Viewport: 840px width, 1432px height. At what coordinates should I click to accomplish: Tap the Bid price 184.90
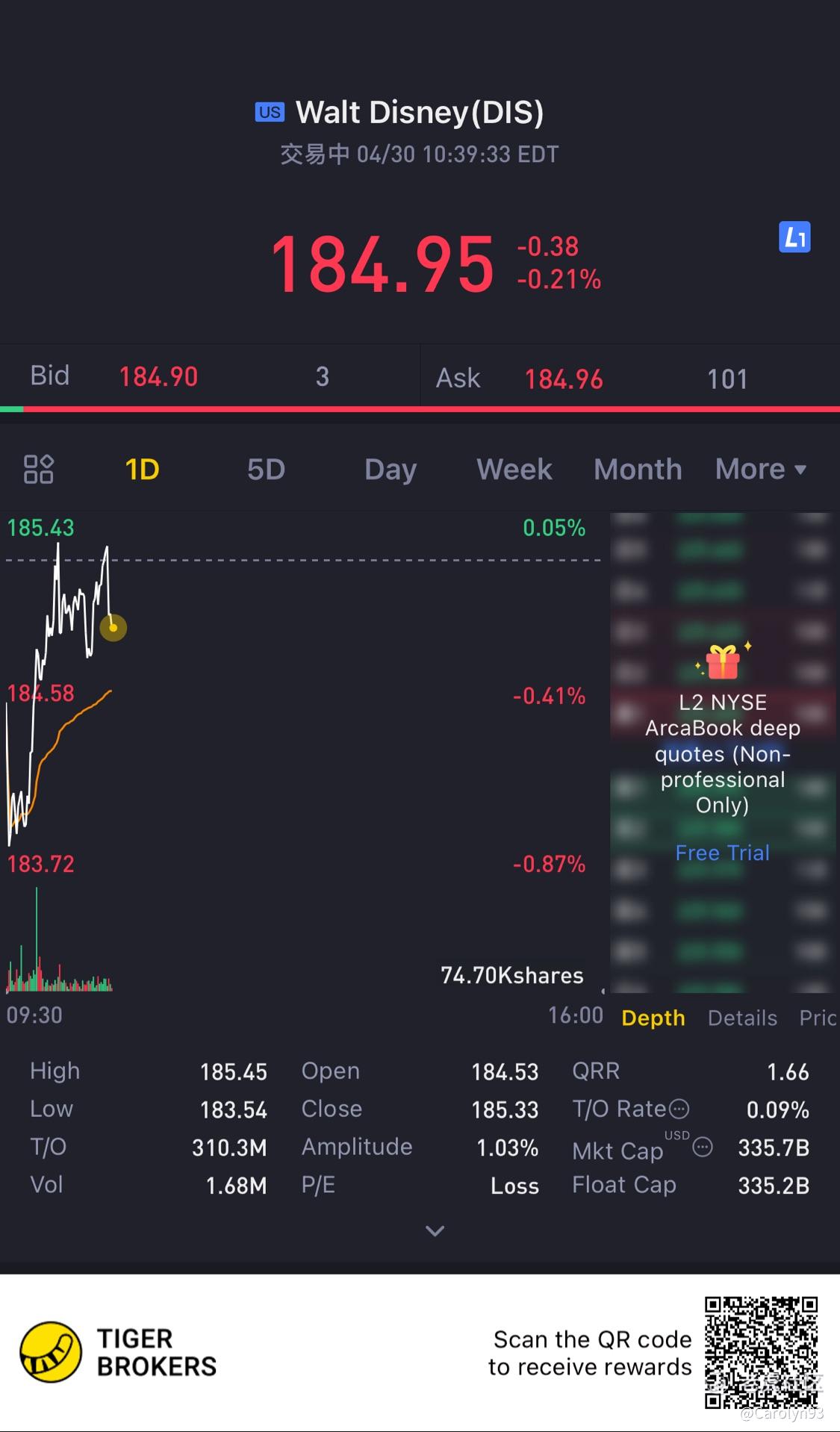[158, 376]
